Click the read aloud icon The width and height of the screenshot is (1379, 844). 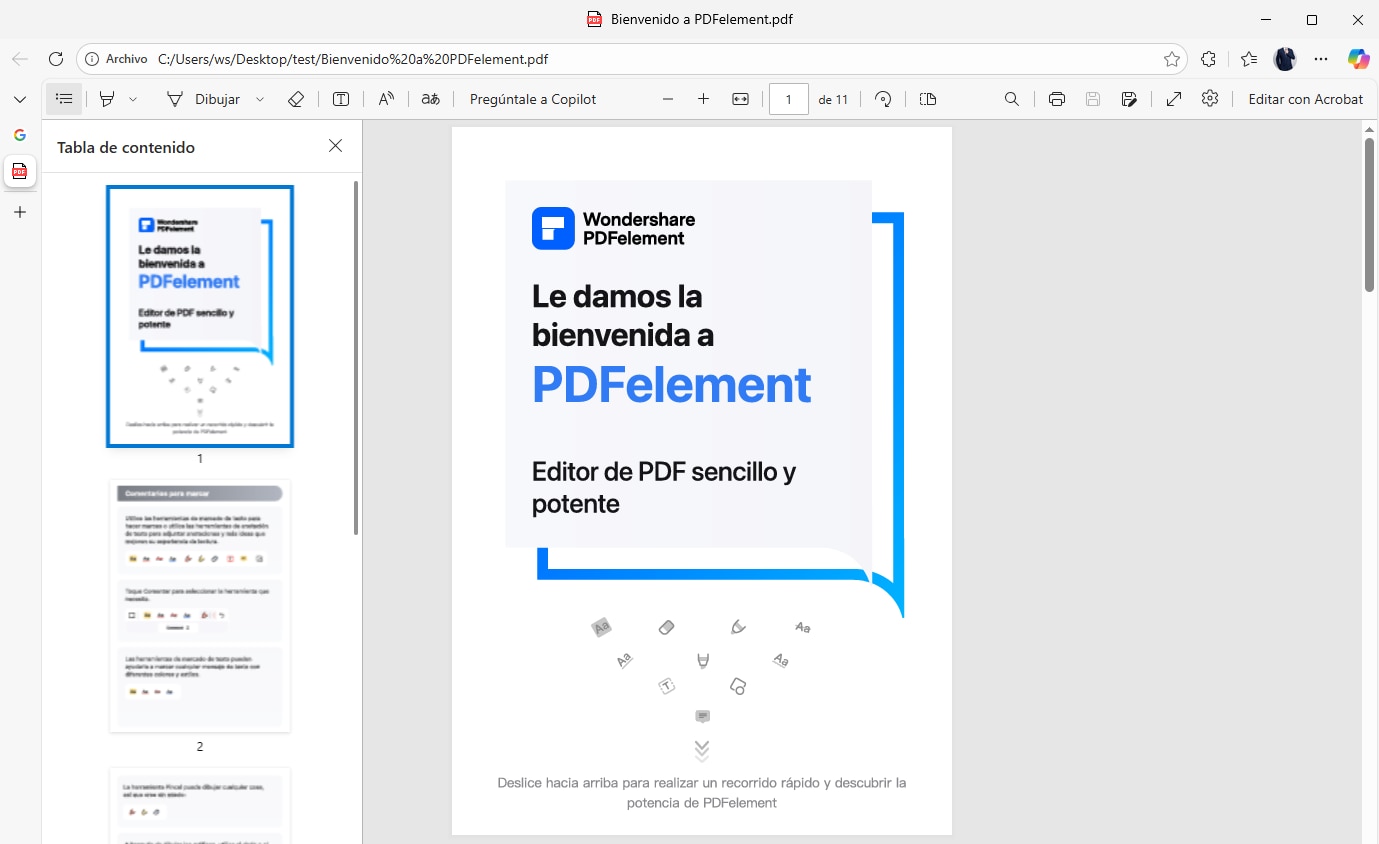coord(386,99)
